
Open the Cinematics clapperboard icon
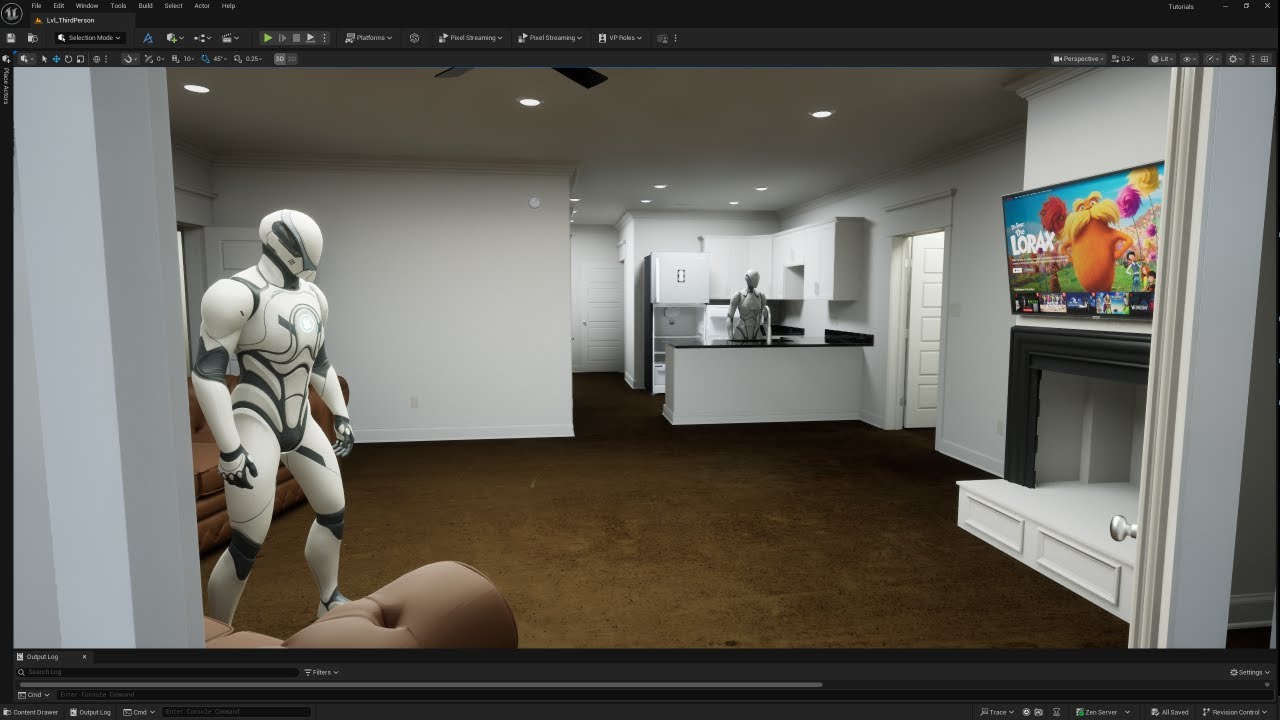point(230,38)
